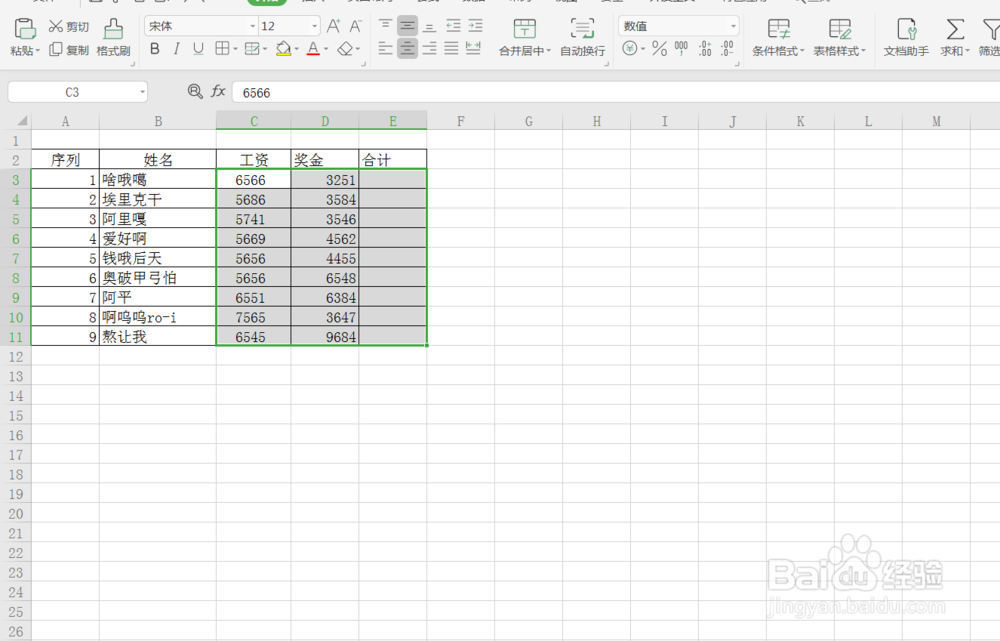
Task: Toggle Italic formatting
Action: click(x=176, y=48)
